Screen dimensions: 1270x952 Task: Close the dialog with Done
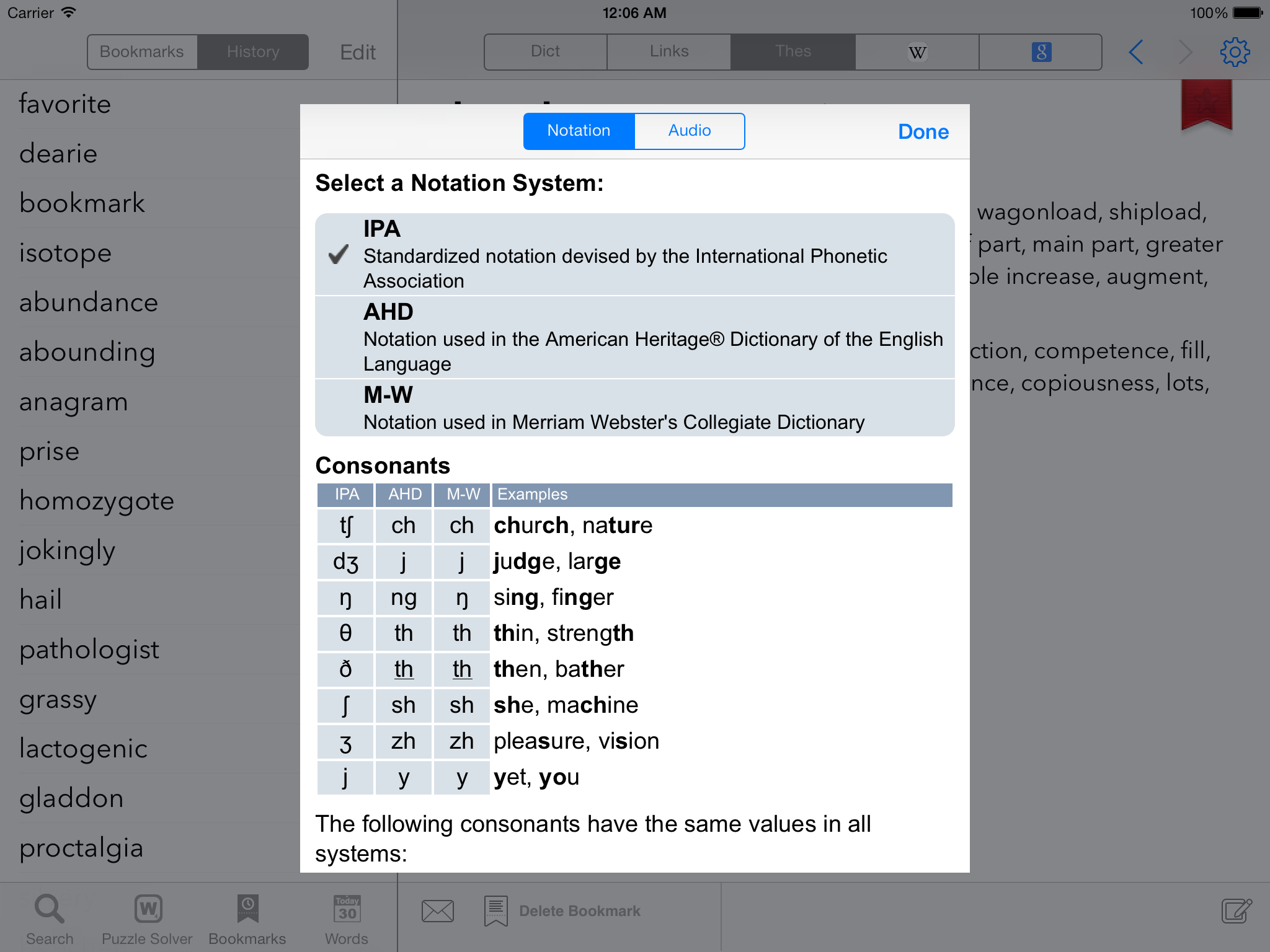tap(923, 131)
